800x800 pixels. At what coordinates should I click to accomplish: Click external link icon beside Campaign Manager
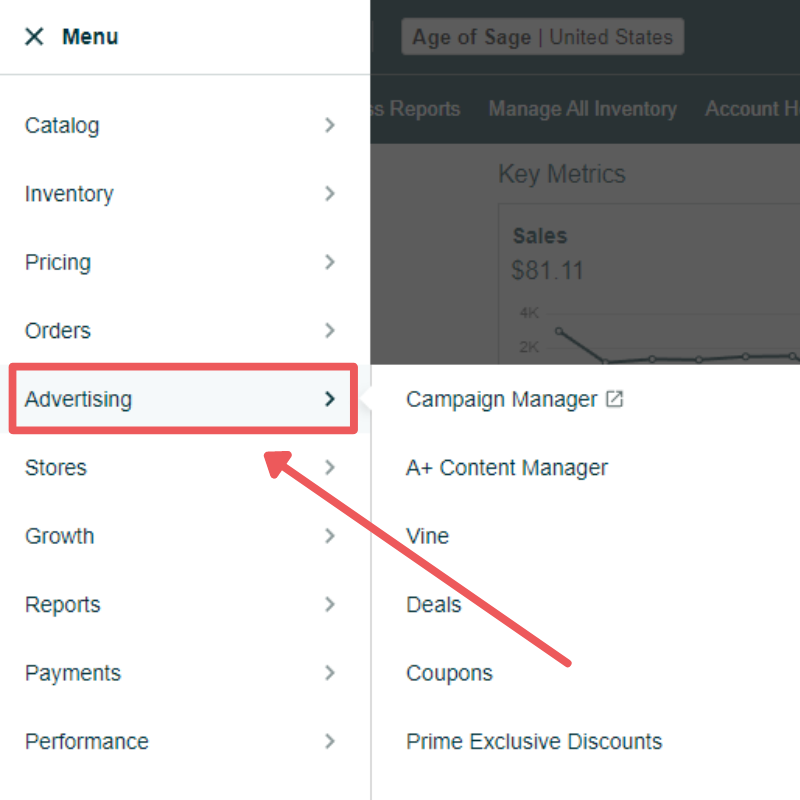click(x=615, y=399)
